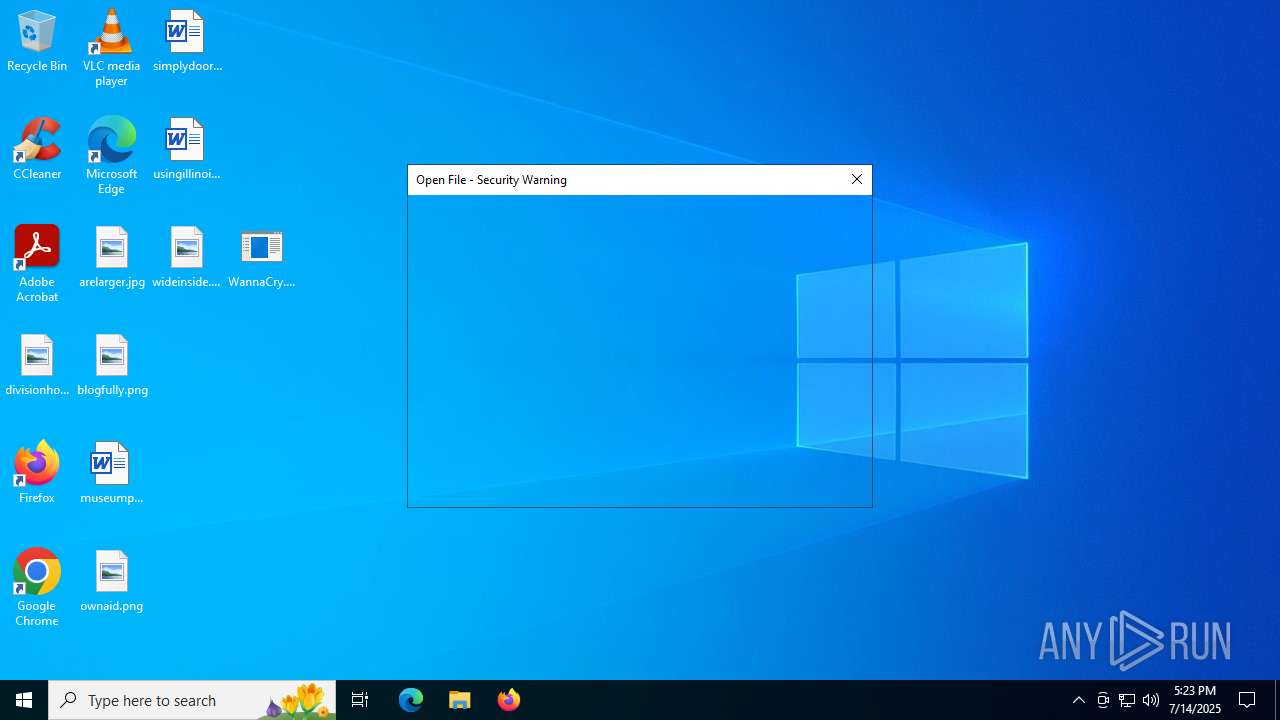Select the Google Chrome desktop shortcut
This screenshot has width=1280, height=720.
click(x=37, y=587)
